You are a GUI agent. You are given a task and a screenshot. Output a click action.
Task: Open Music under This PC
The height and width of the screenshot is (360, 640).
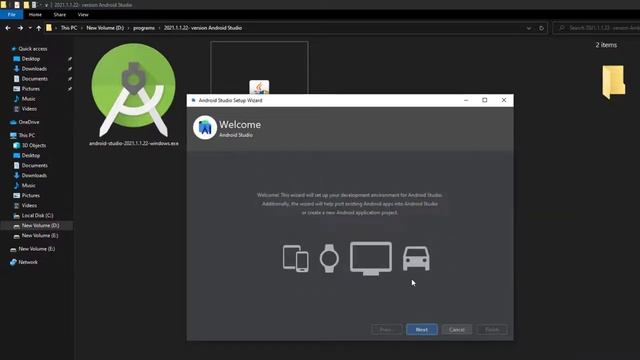(28, 185)
